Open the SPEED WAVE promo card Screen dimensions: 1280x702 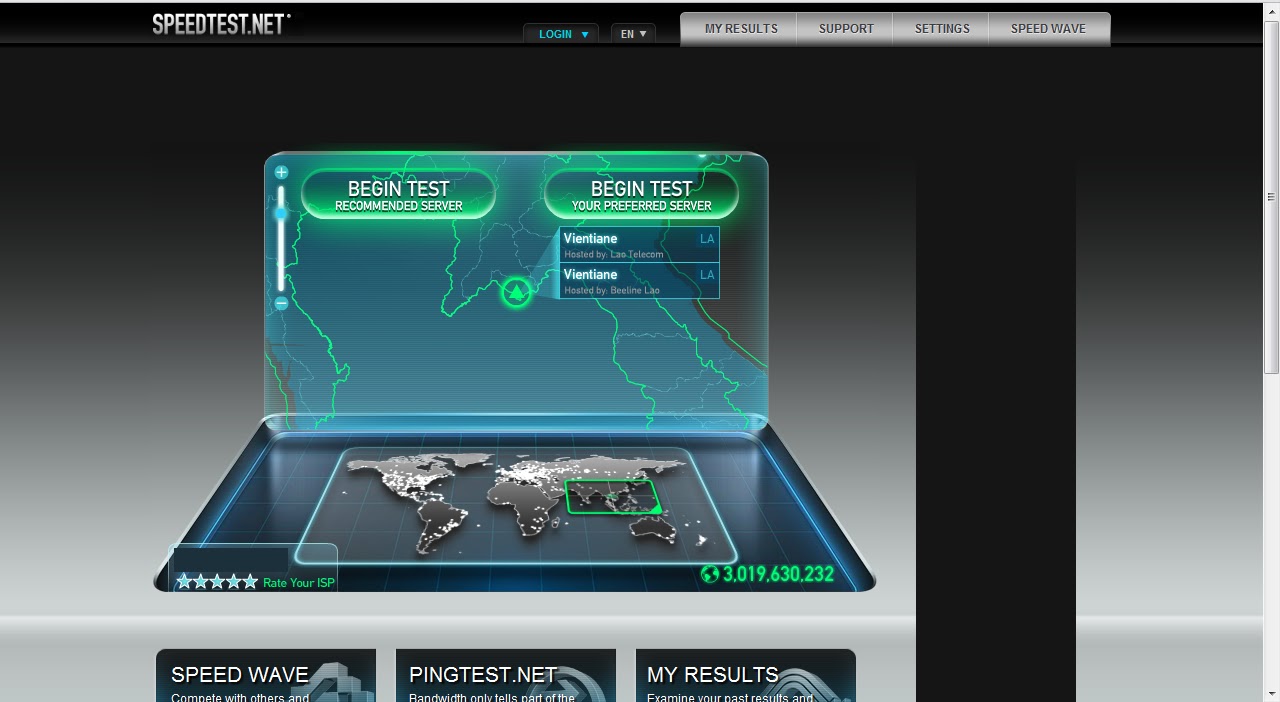(266, 676)
